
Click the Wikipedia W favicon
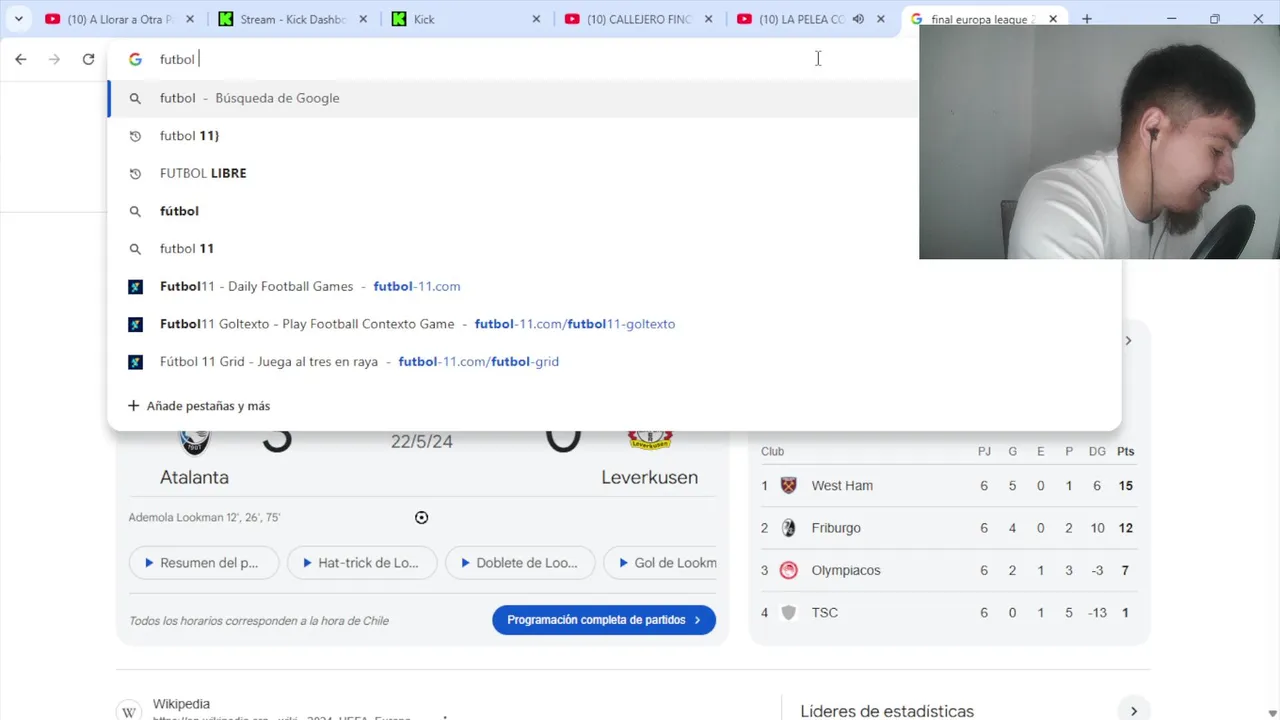point(129,711)
